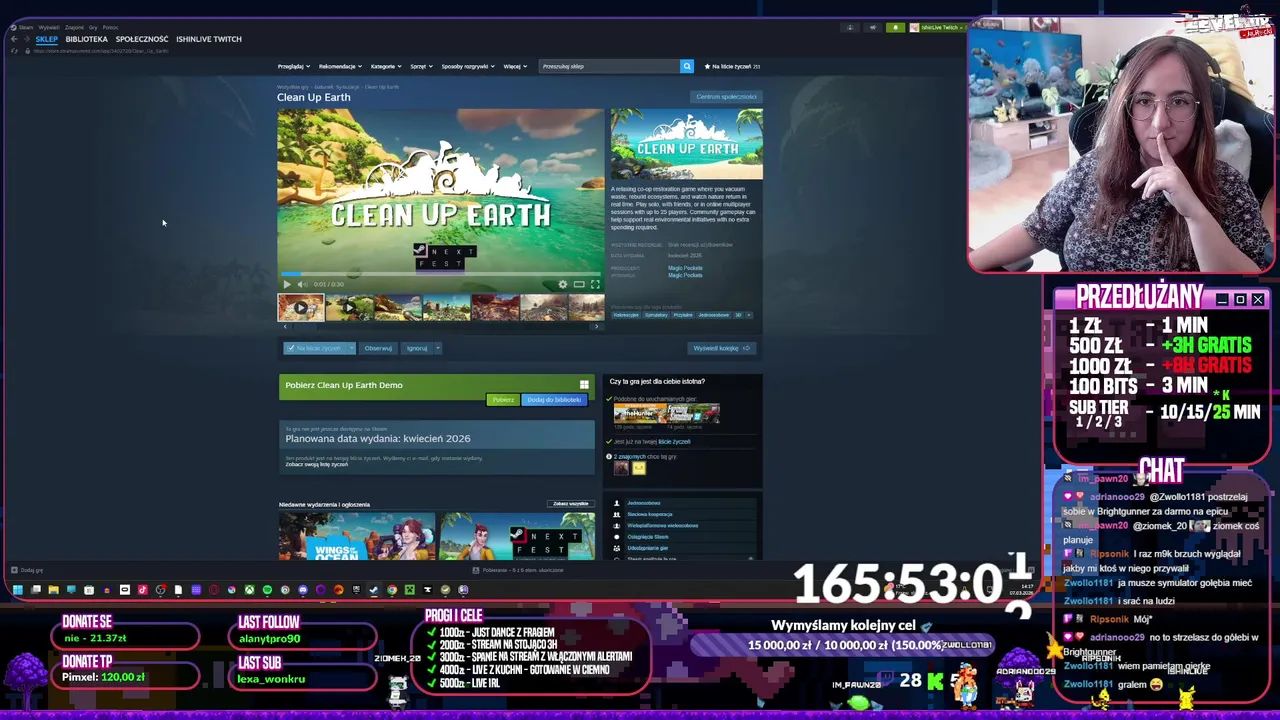Switch to the SKLEP tab
Image resolution: width=1280 pixels, height=720 pixels.
pos(47,39)
